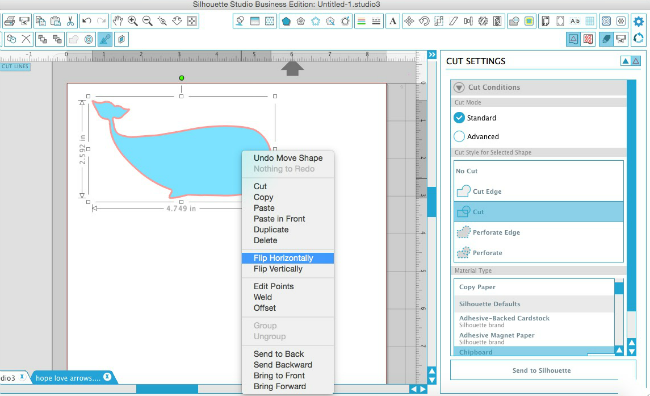Click outlined triangle in Cut Settings header
The image size is (650, 396).
tap(635, 61)
